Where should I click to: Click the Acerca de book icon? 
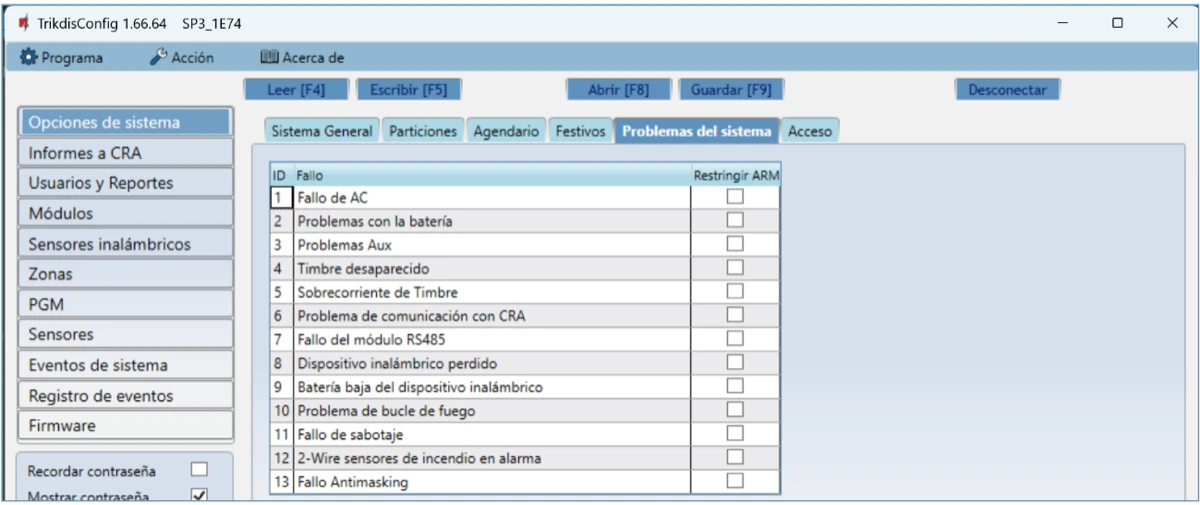pos(268,58)
